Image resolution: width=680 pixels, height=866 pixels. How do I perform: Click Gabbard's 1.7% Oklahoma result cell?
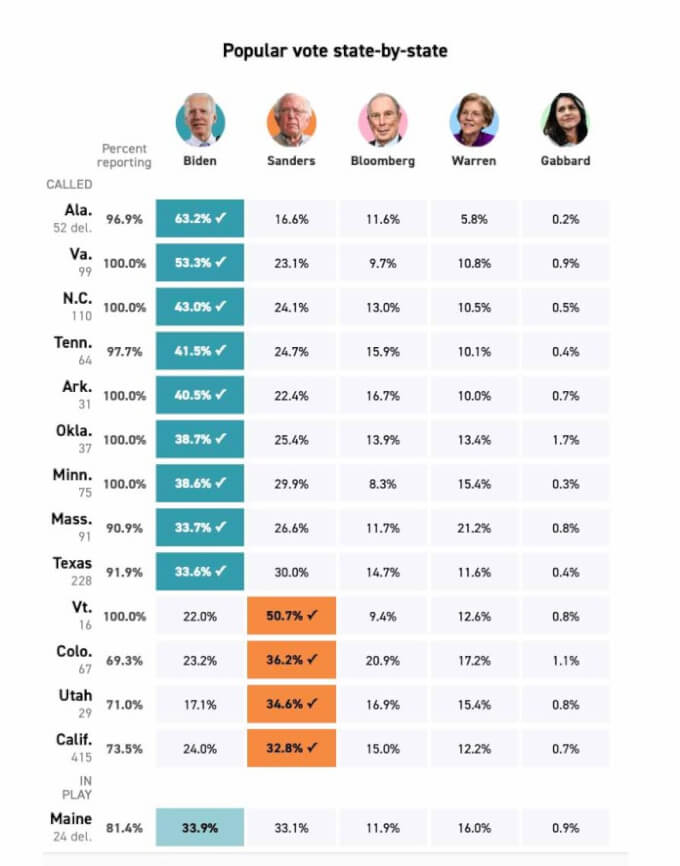[x=565, y=440]
